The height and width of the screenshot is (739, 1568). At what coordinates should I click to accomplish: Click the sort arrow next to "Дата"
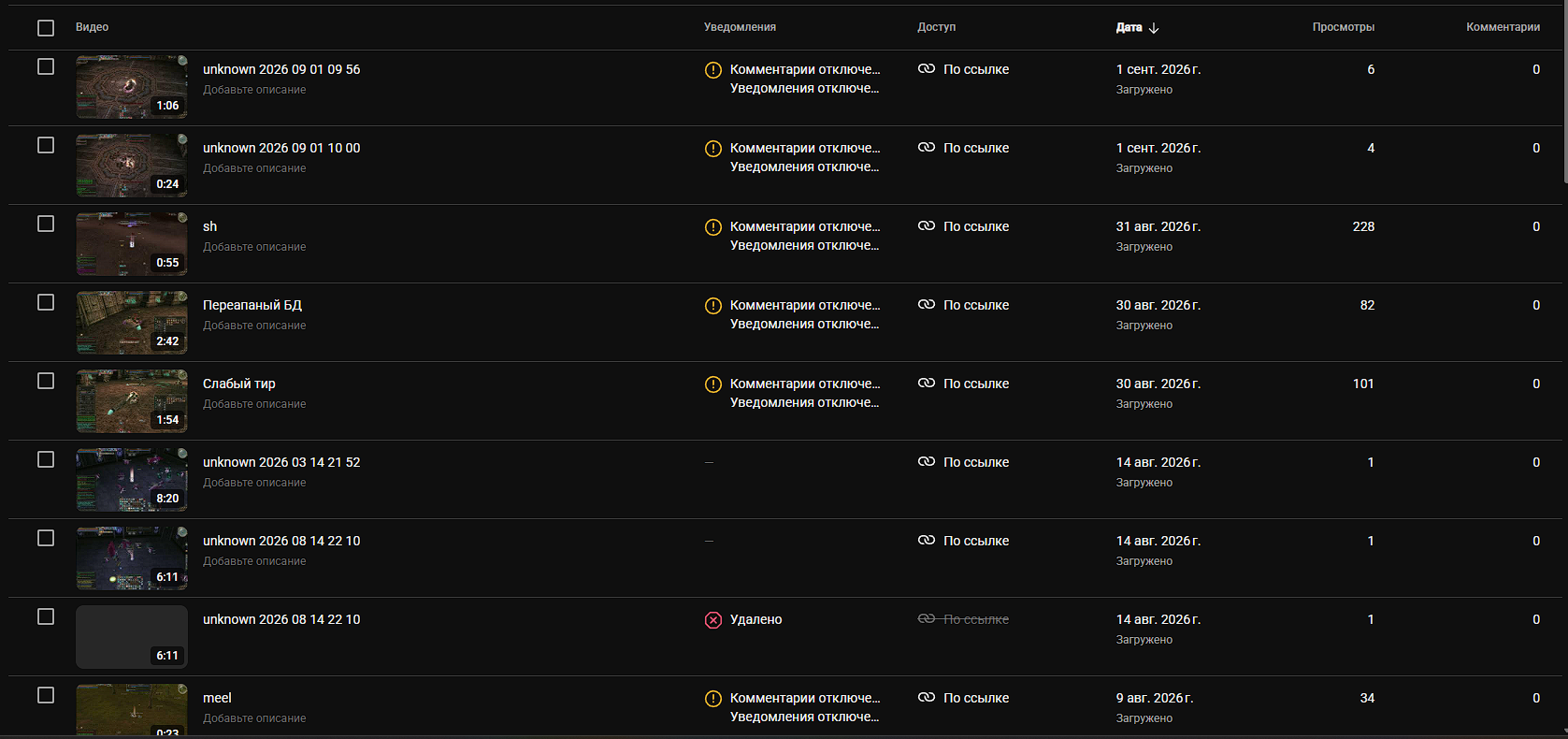1154,28
